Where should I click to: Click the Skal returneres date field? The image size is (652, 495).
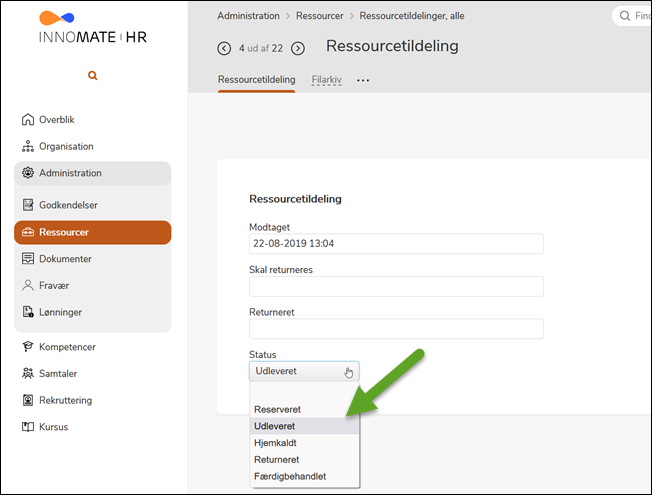395,287
